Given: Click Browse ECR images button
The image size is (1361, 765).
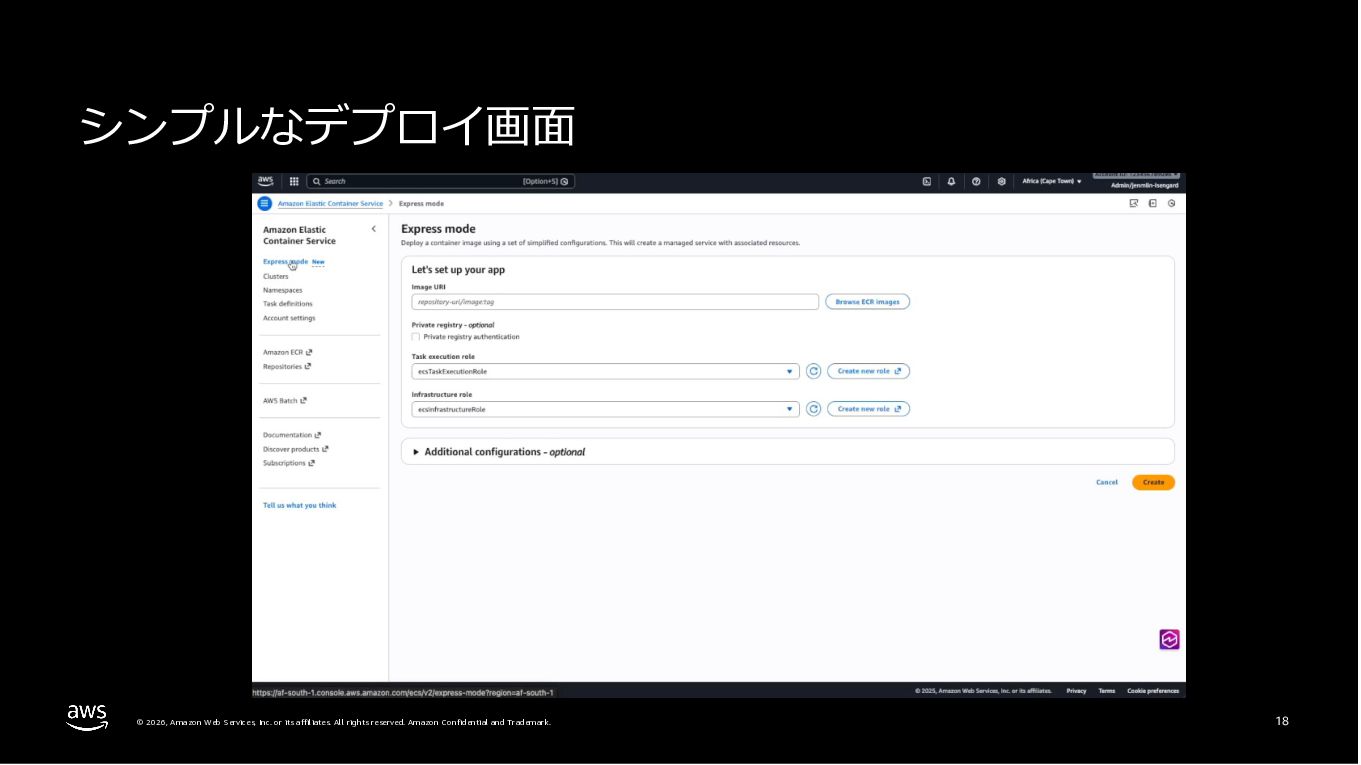Looking at the screenshot, I should 867,301.
